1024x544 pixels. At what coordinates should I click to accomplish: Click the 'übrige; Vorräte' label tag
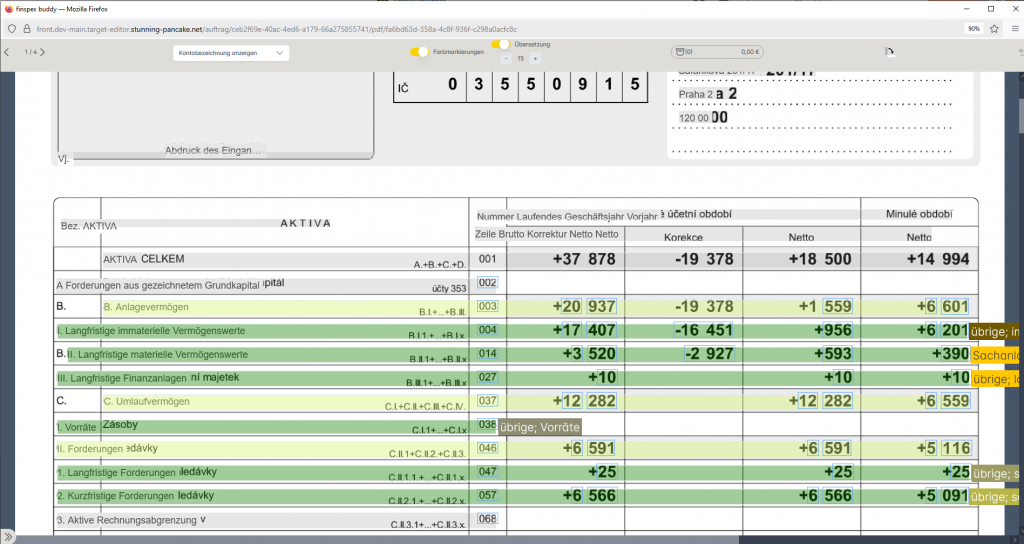point(539,427)
